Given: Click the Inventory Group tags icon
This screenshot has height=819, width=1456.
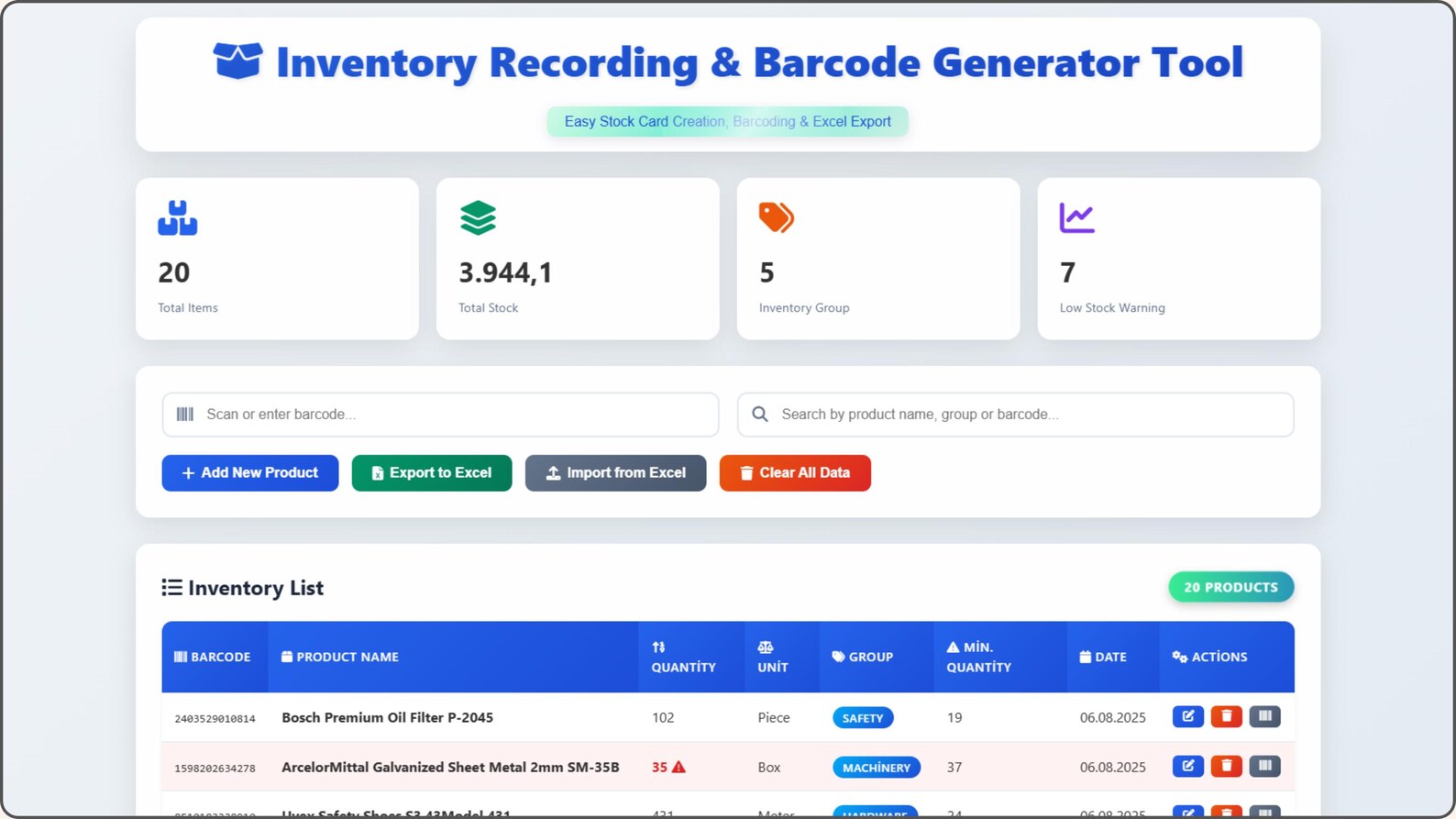Looking at the screenshot, I should coord(777,217).
